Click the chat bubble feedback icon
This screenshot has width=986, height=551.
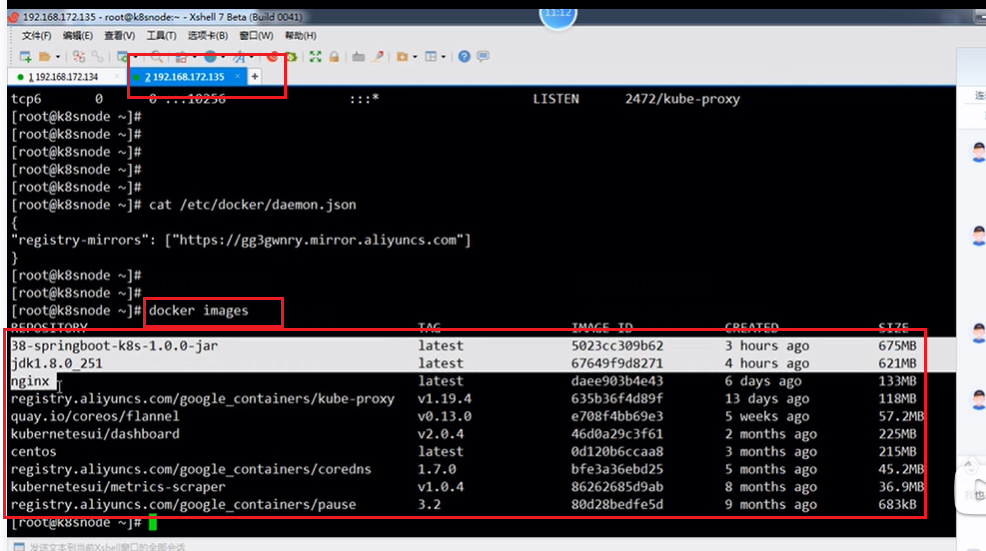tap(483, 57)
